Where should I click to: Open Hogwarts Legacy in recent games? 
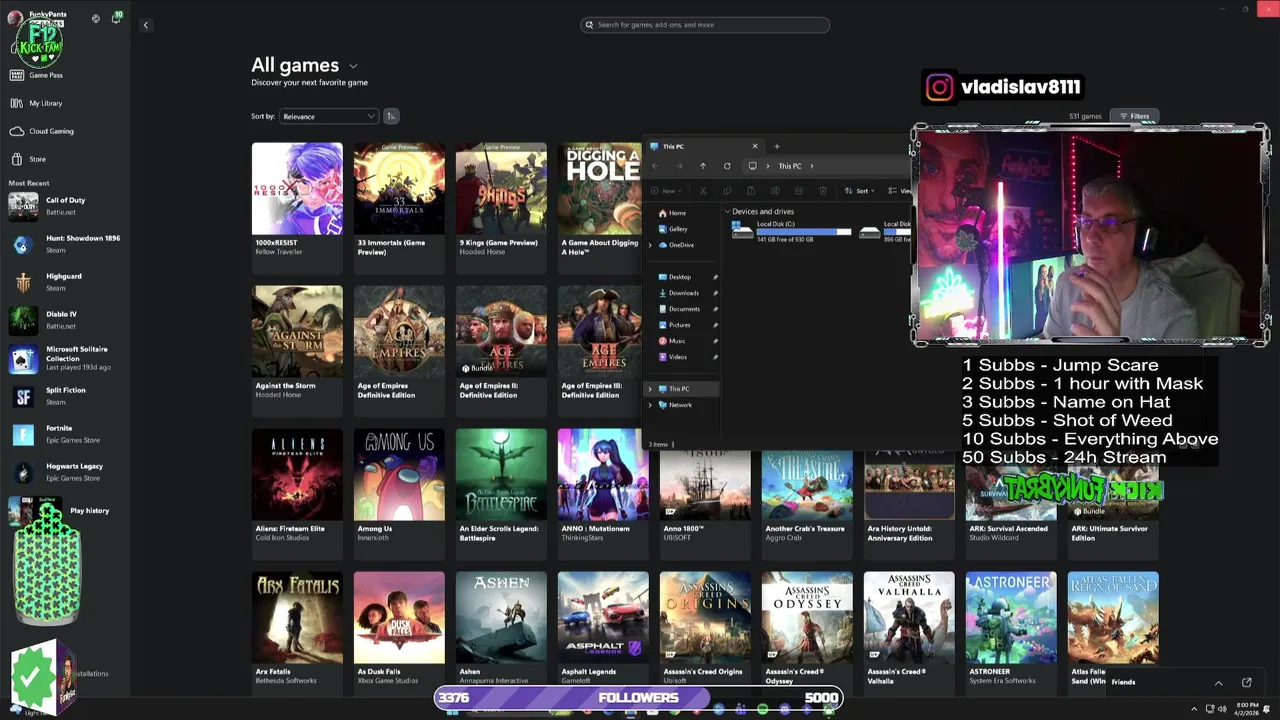click(x=65, y=472)
